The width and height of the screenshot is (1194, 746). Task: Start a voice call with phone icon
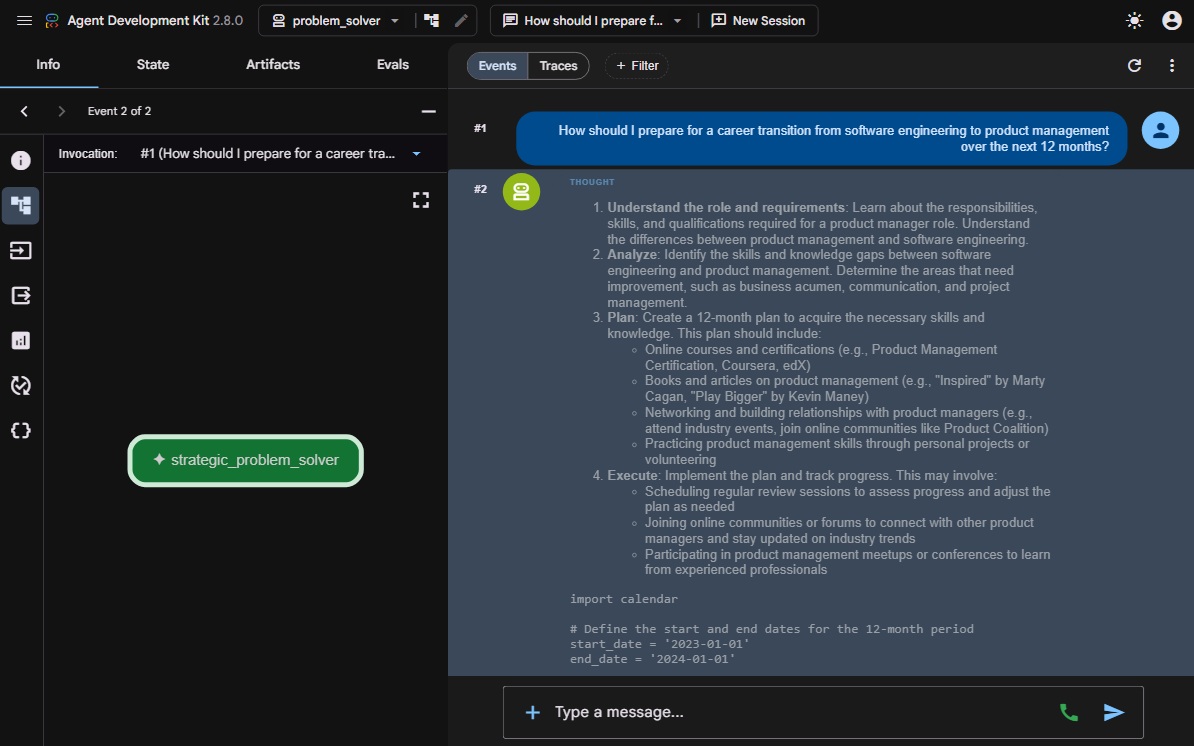(1068, 712)
